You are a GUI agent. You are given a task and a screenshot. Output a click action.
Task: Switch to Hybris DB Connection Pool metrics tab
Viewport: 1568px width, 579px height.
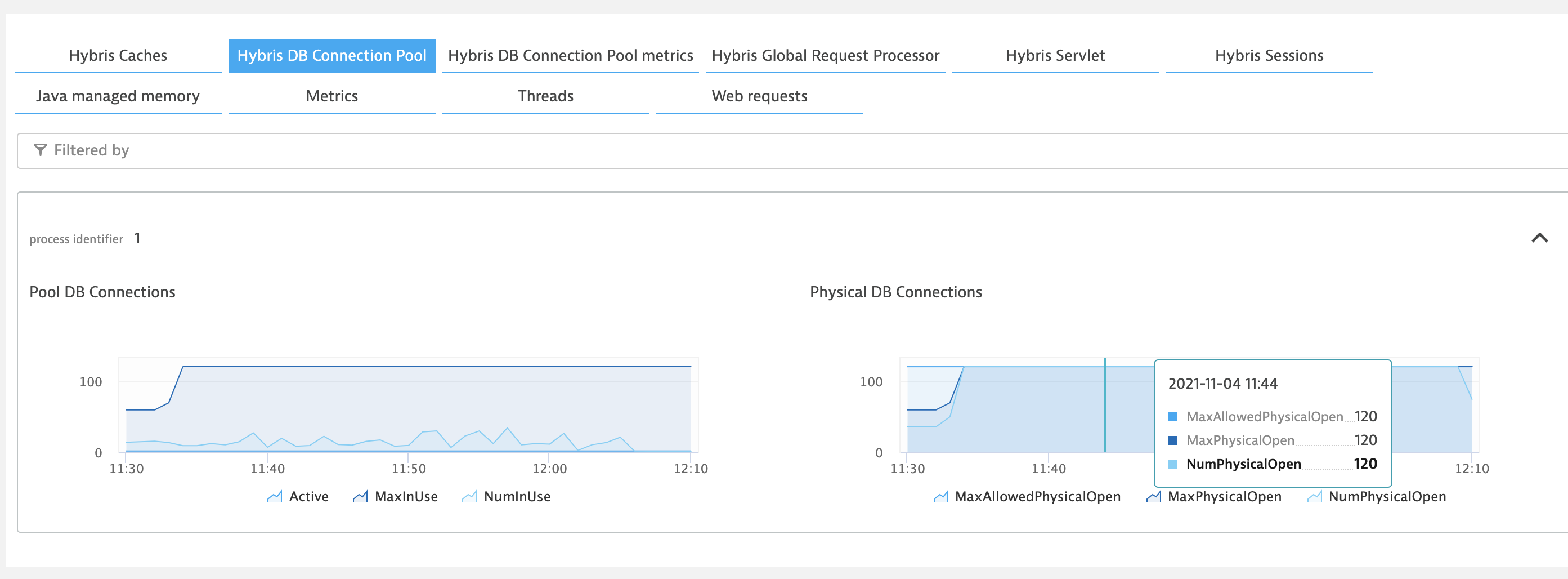coord(570,56)
